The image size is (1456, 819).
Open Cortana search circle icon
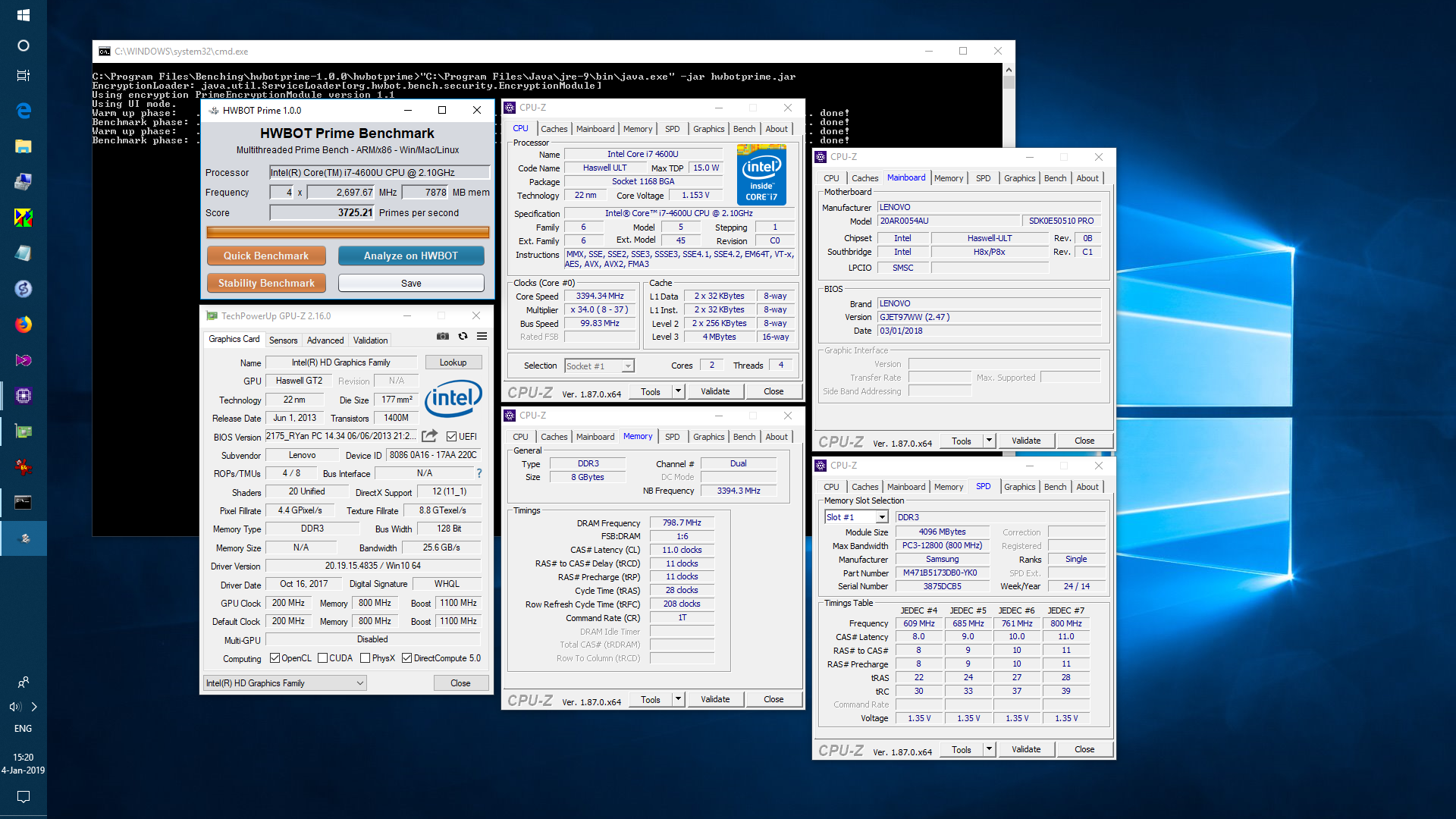pos(23,45)
